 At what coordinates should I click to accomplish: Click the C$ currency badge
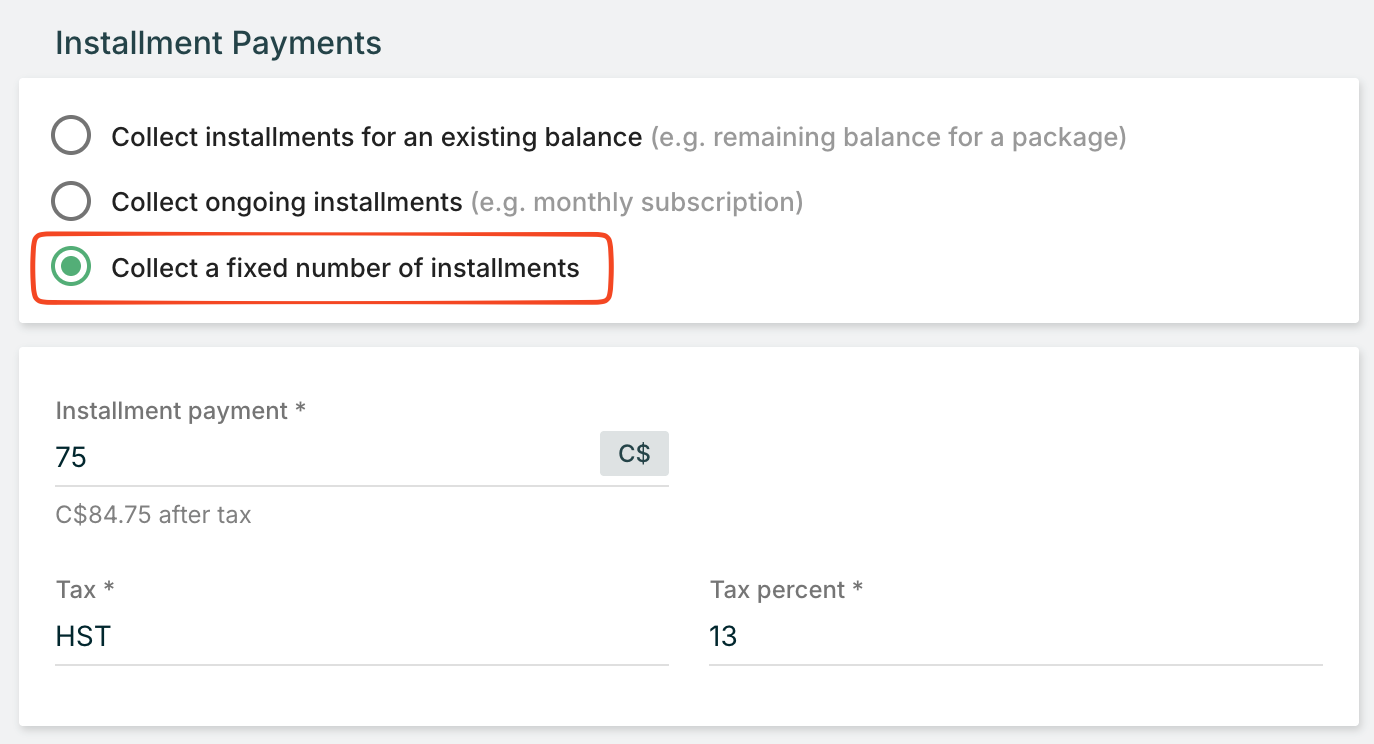[634, 454]
